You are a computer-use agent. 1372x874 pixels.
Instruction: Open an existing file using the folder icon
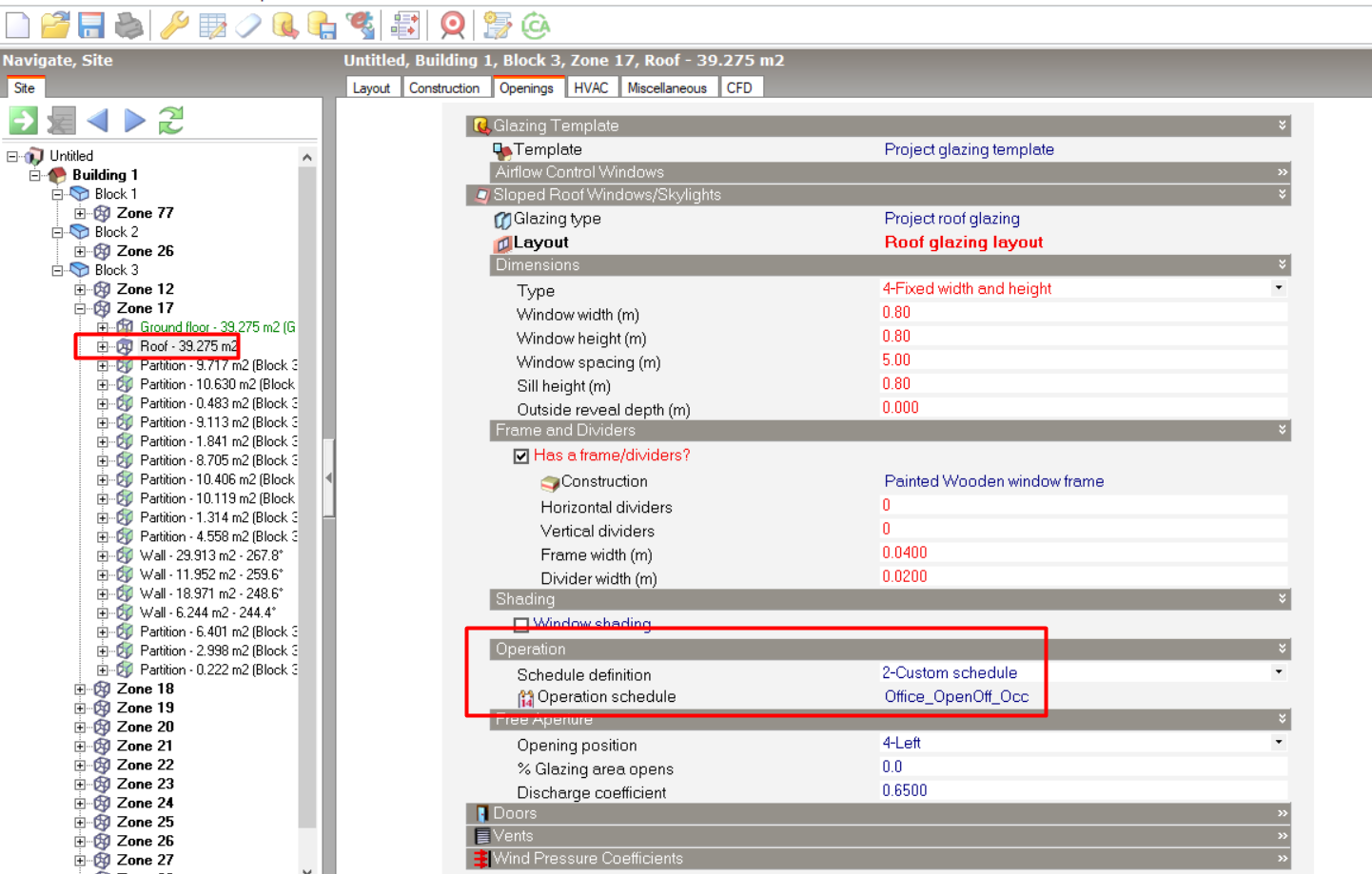[x=55, y=26]
